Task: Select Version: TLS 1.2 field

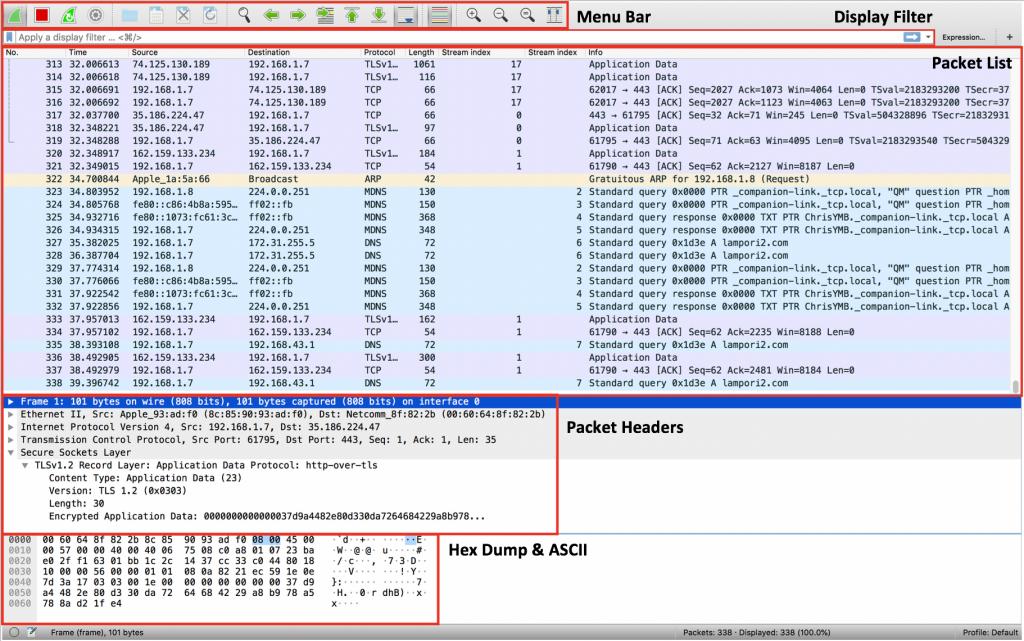Action: (x=118, y=491)
